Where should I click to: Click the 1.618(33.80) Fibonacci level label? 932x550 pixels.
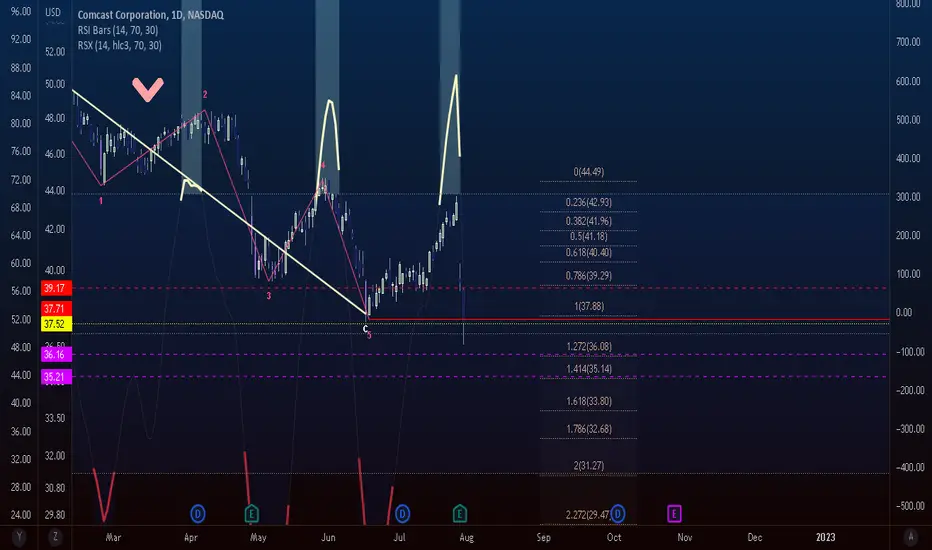[x=588, y=401]
